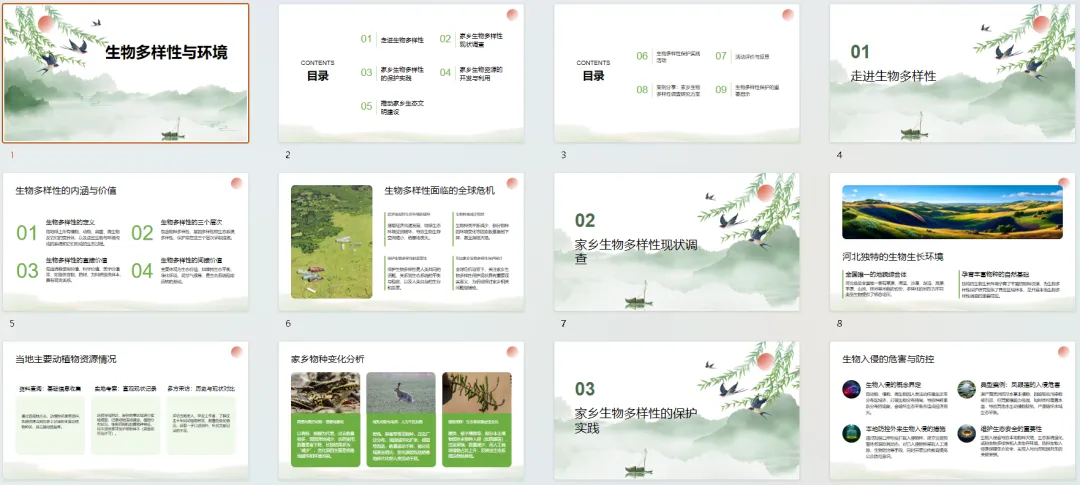Click slide number label 2 under first 目录 slide

click(x=288, y=155)
